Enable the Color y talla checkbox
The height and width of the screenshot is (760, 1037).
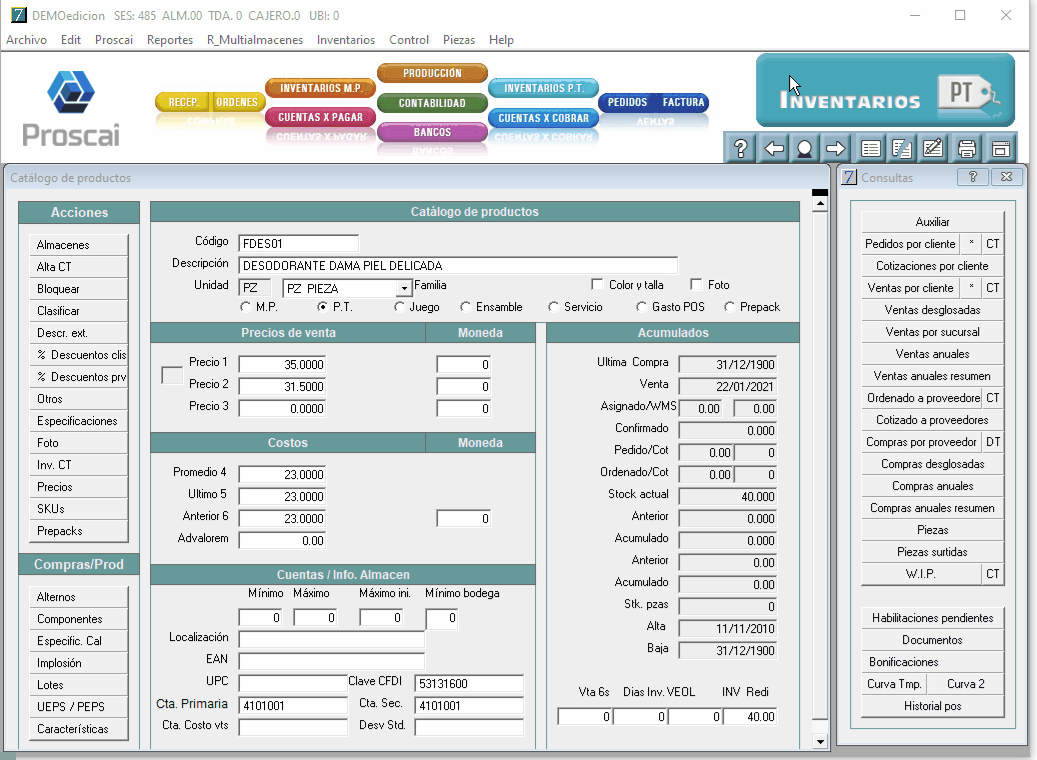click(597, 284)
